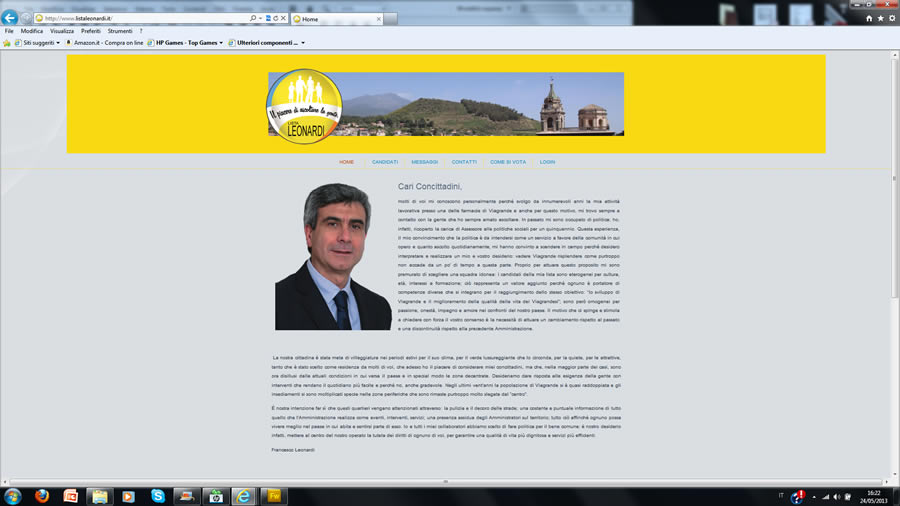
Task: Click the stop loading X in address bar
Action: [283, 18]
